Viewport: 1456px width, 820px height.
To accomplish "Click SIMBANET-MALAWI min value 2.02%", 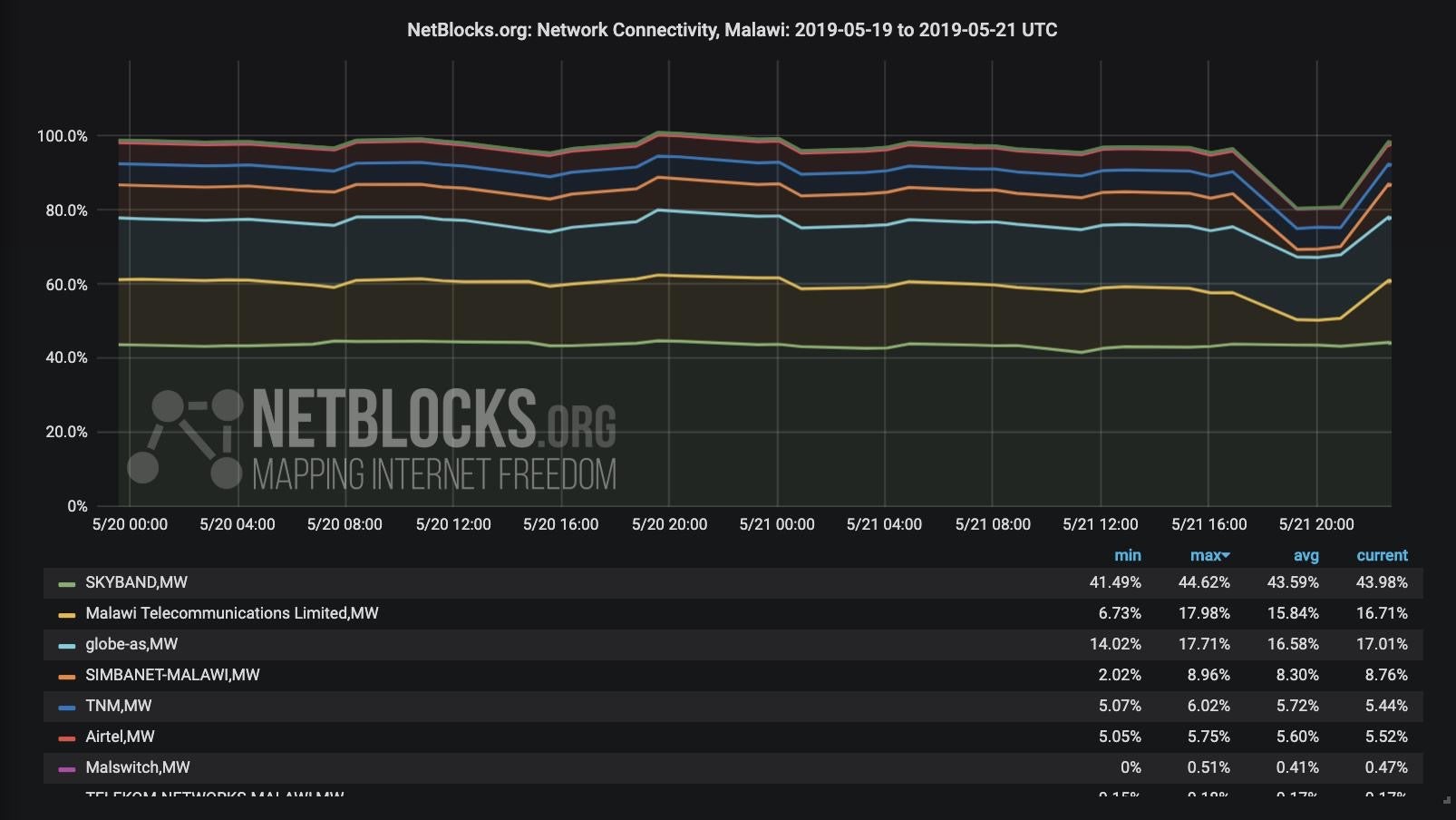I will click(x=1120, y=675).
